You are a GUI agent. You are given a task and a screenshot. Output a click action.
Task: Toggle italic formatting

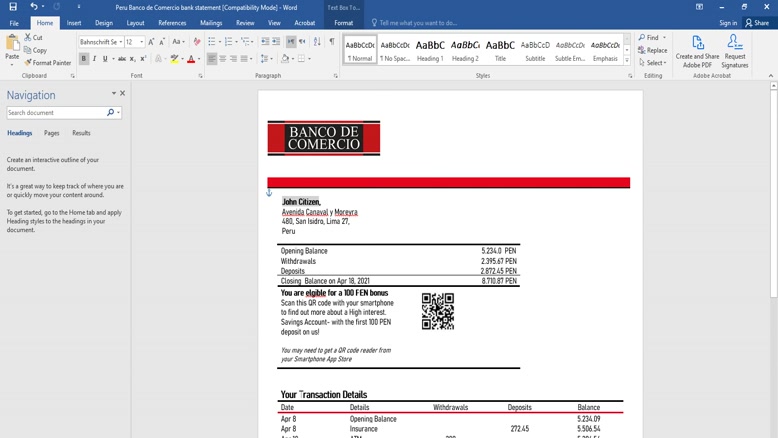coord(95,59)
